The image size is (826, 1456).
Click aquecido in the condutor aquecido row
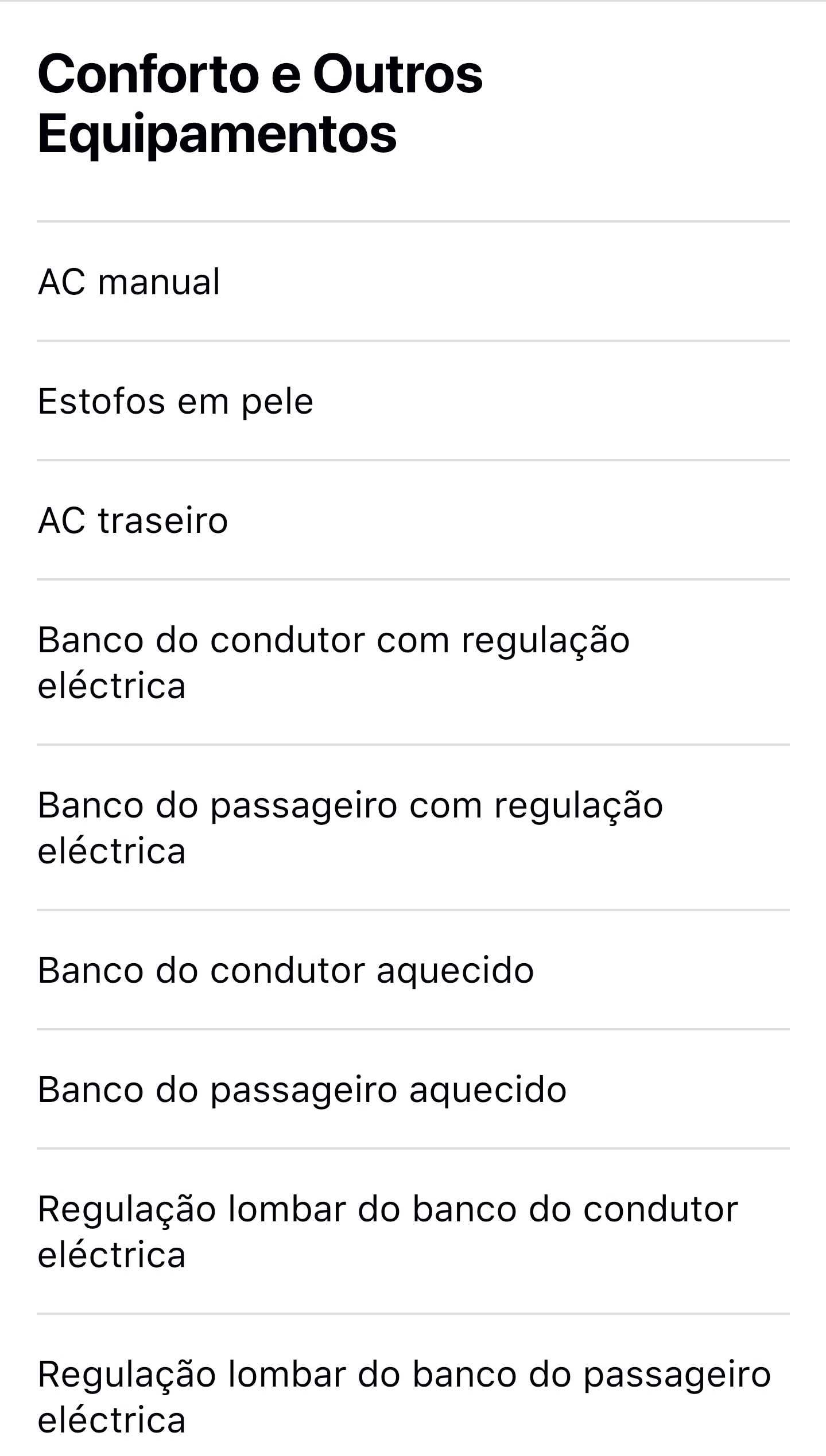click(x=455, y=971)
